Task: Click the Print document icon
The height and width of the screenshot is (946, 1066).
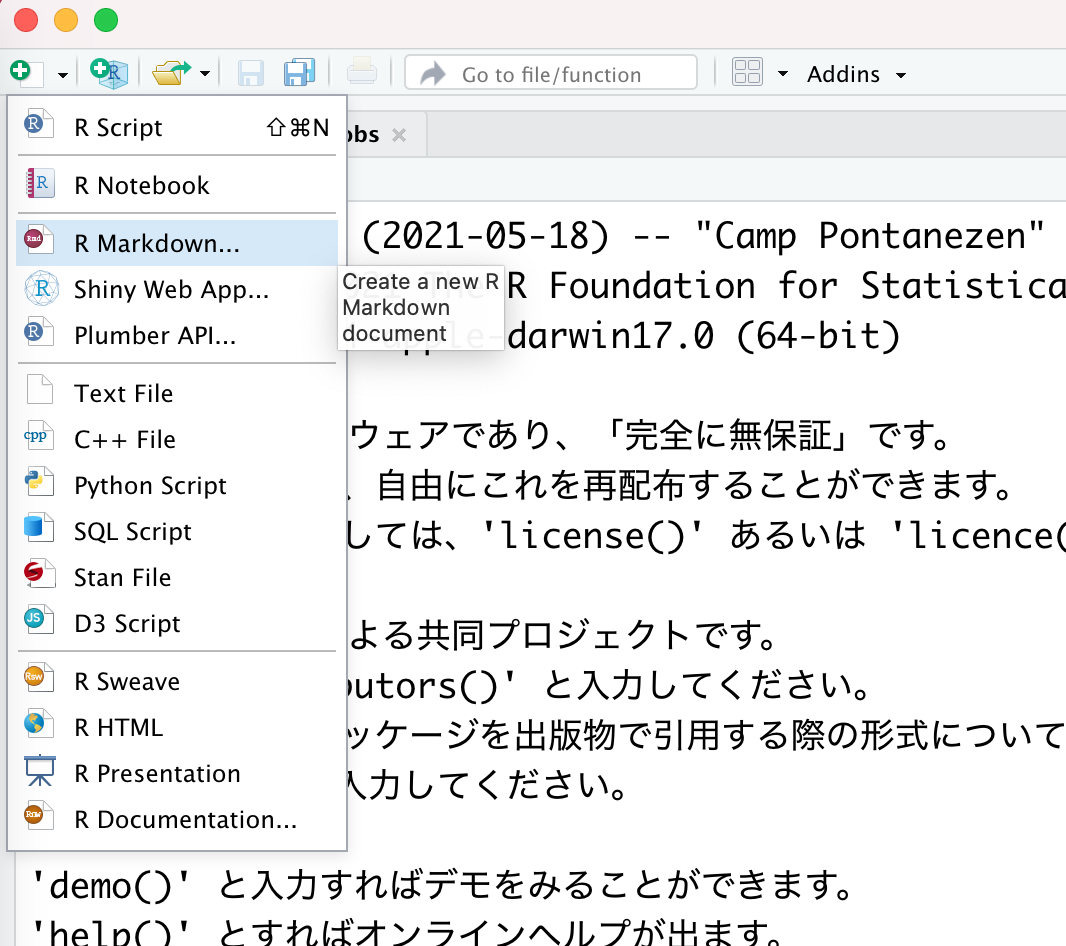Action: [x=361, y=73]
